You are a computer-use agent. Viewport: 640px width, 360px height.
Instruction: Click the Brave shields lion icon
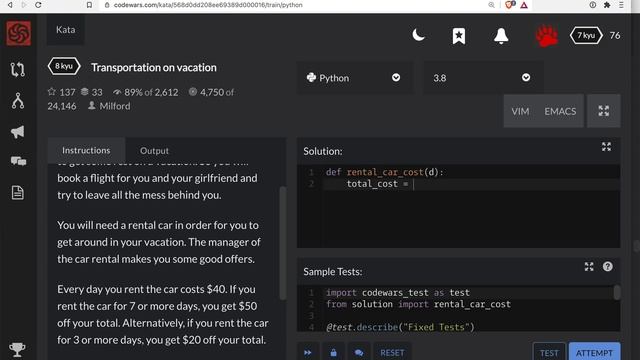(x=510, y=5)
